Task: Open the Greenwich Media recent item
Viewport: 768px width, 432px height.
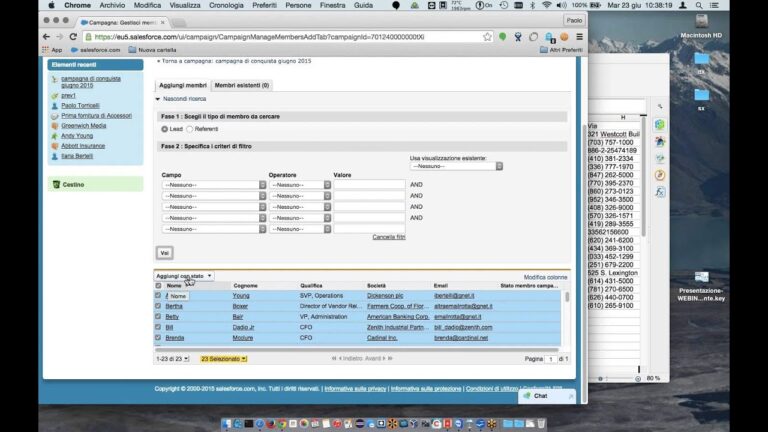Action: click(x=84, y=126)
